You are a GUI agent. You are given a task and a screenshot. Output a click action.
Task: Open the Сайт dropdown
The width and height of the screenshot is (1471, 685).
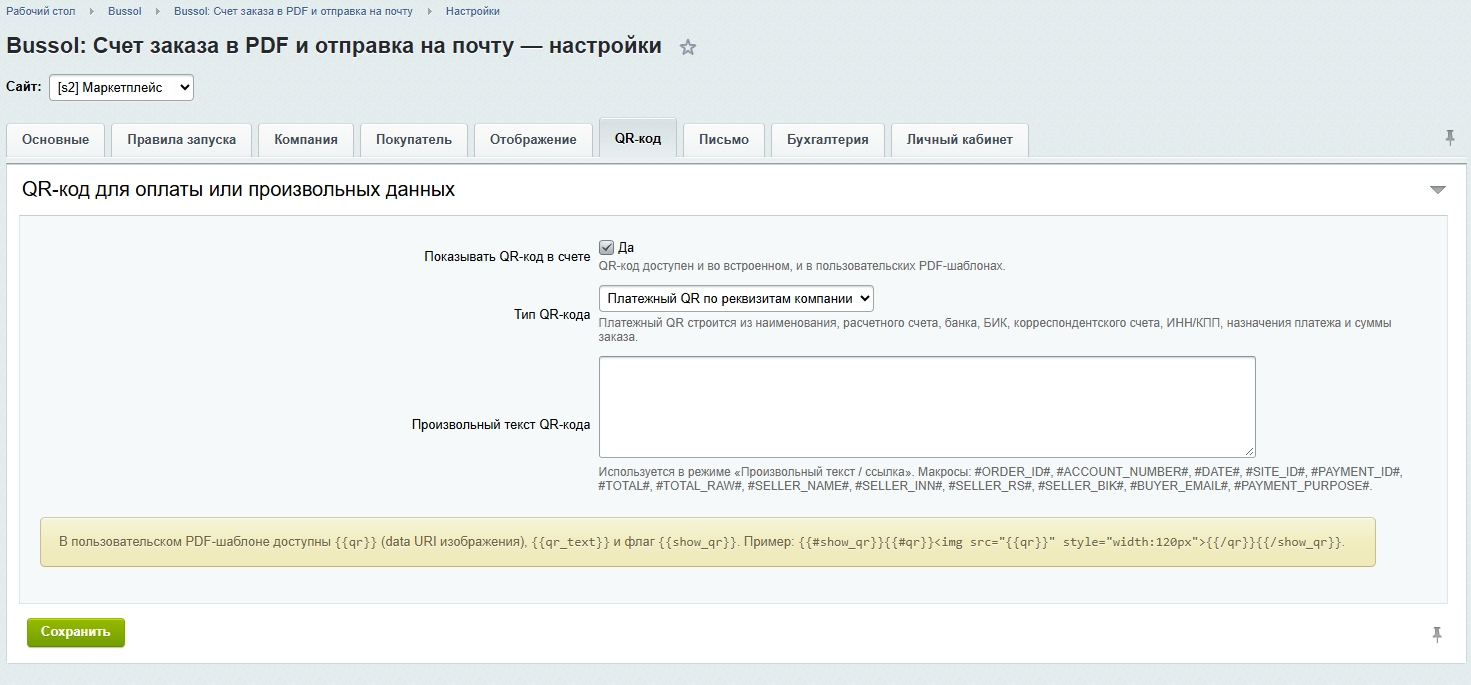pyautogui.click(x=121, y=88)
